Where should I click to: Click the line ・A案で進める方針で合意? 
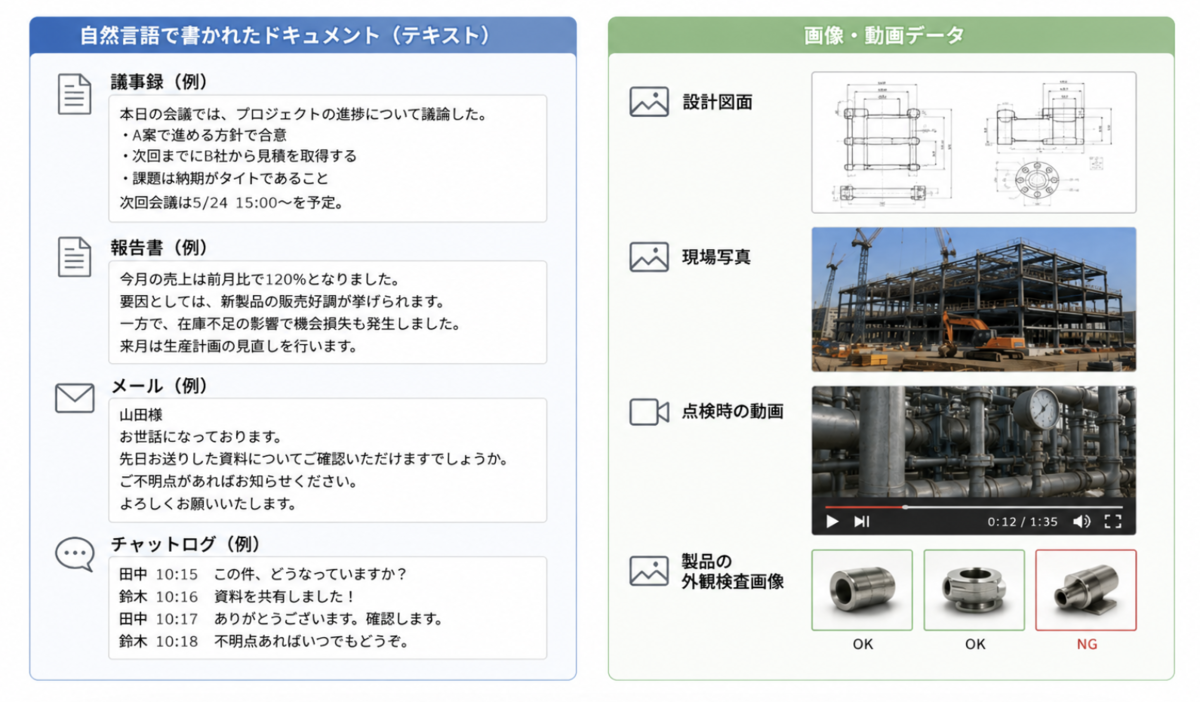point(203,135)
